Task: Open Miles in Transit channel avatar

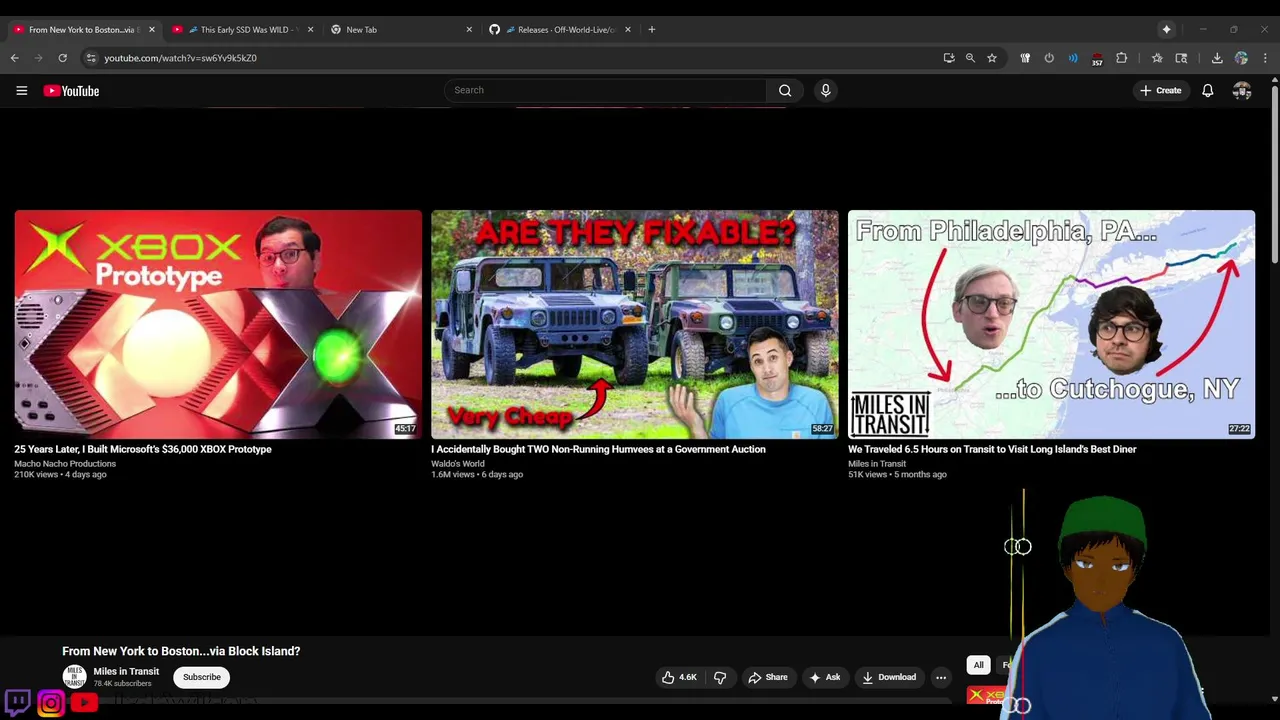Action: pyautogui.click(x=74, y=677)
